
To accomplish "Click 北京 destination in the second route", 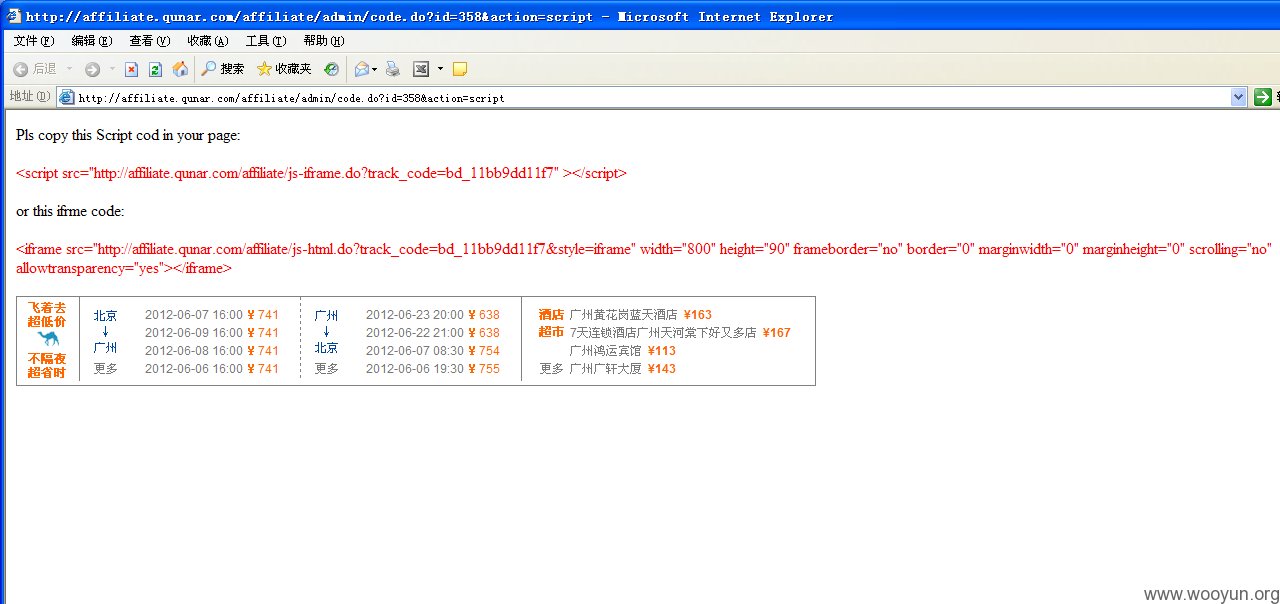I will [326, 348].
